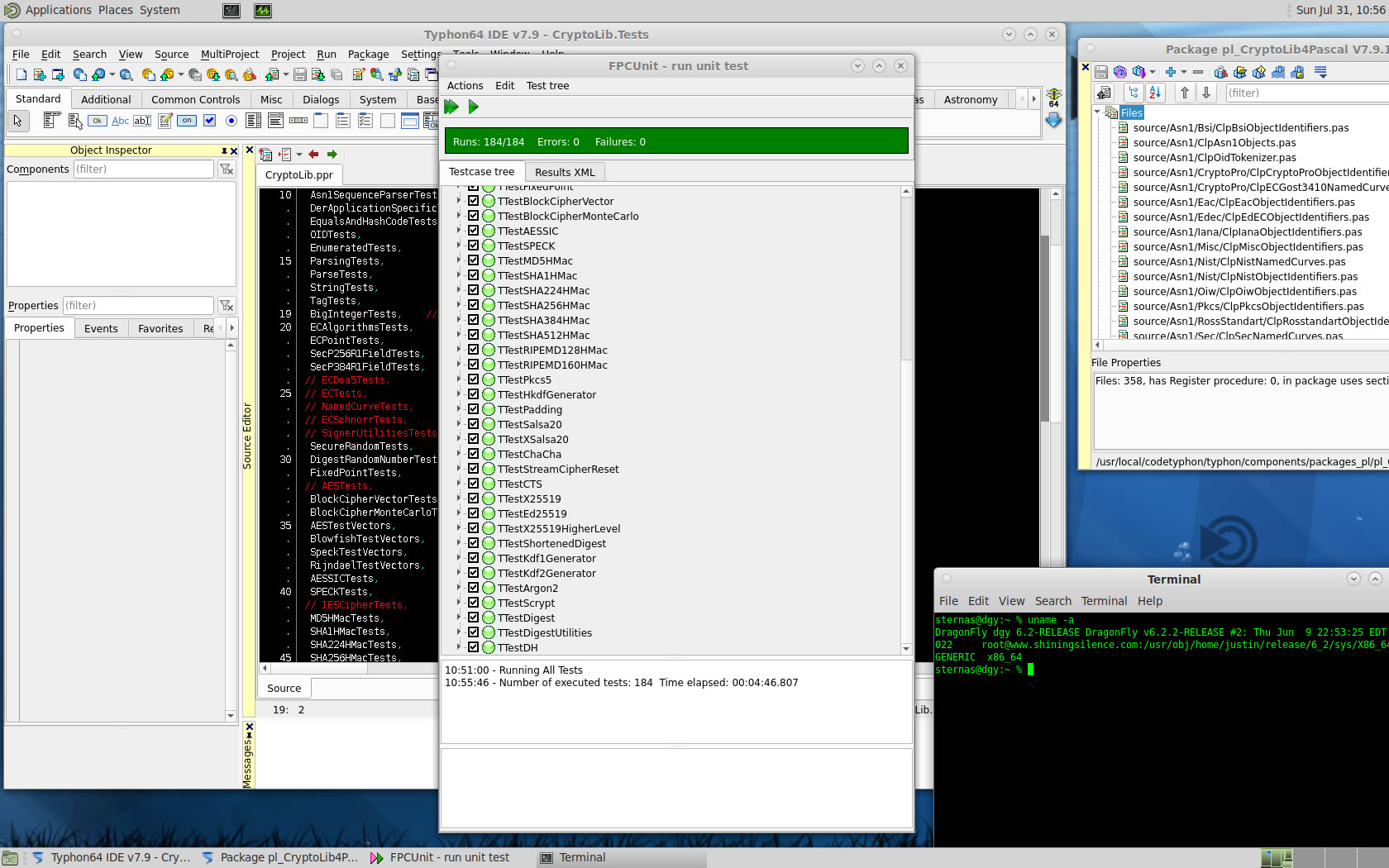Click the green Runs 184/184 progress bar
This screenshot has width=1389, height=868.
point(676,141)
